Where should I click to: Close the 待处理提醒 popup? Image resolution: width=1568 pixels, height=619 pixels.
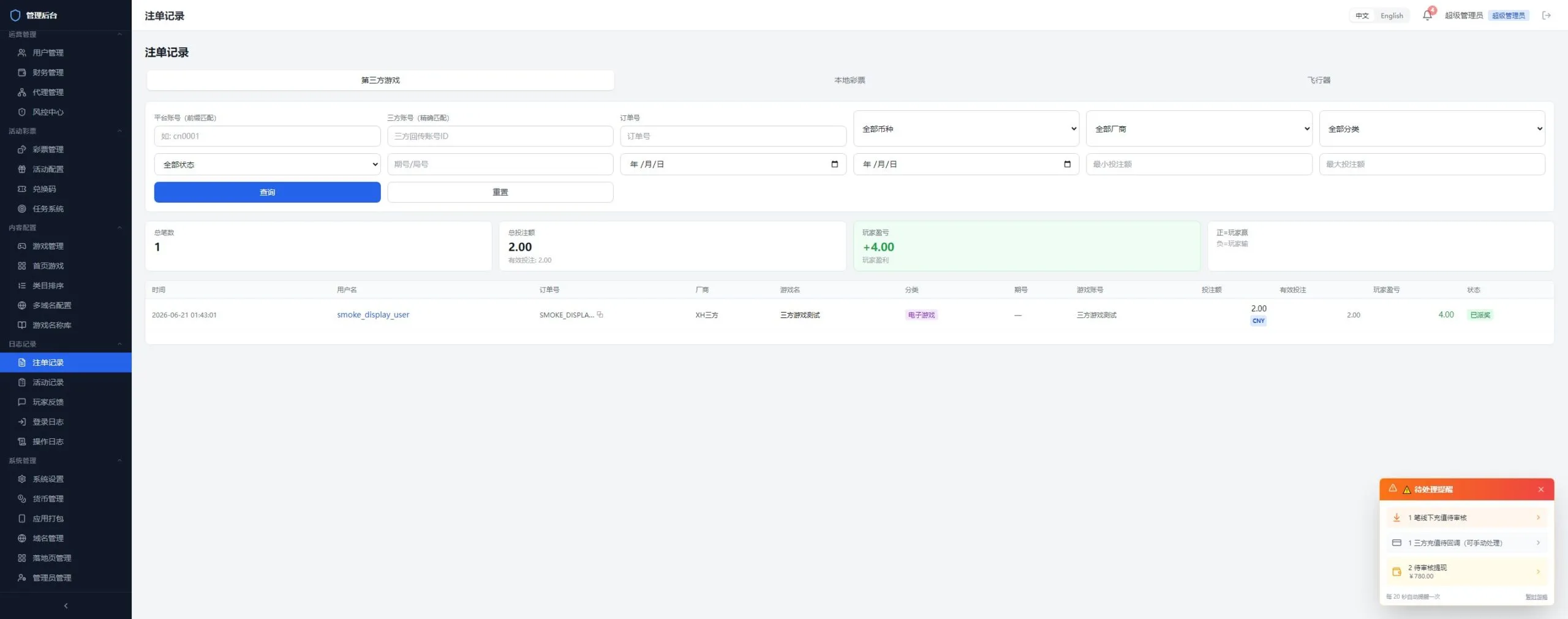[1541, 490]
